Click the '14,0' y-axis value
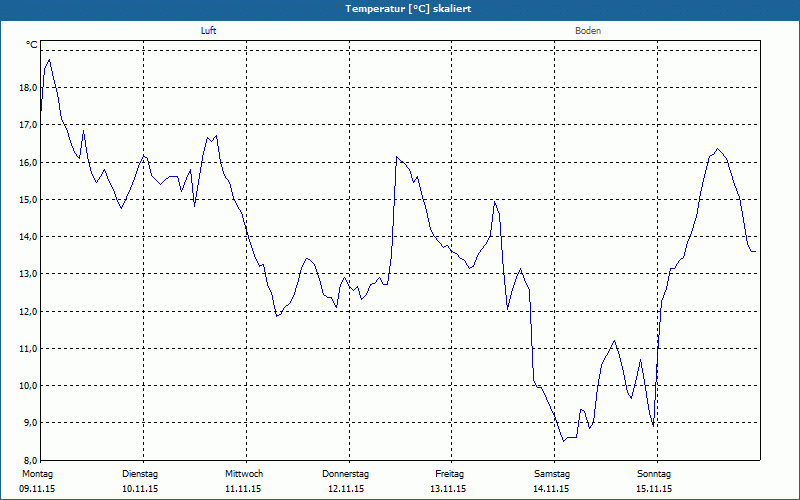The height and width of the screenshot is (500, 800). [28, 237]
